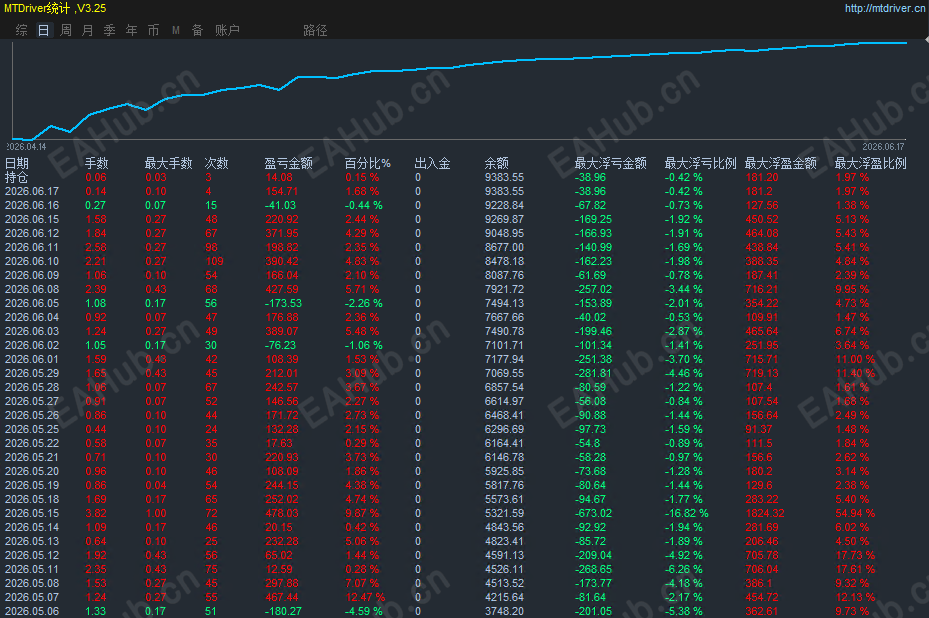Click the balance value 5321.59
The height and width of the screenshot is (618, 929).
(504, 513)
